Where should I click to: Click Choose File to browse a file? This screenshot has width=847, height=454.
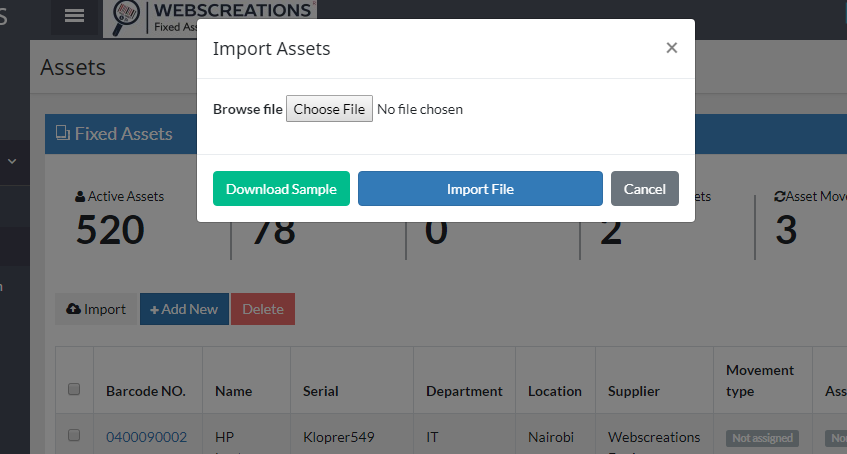pyautogui.click(x=329, y=109)
